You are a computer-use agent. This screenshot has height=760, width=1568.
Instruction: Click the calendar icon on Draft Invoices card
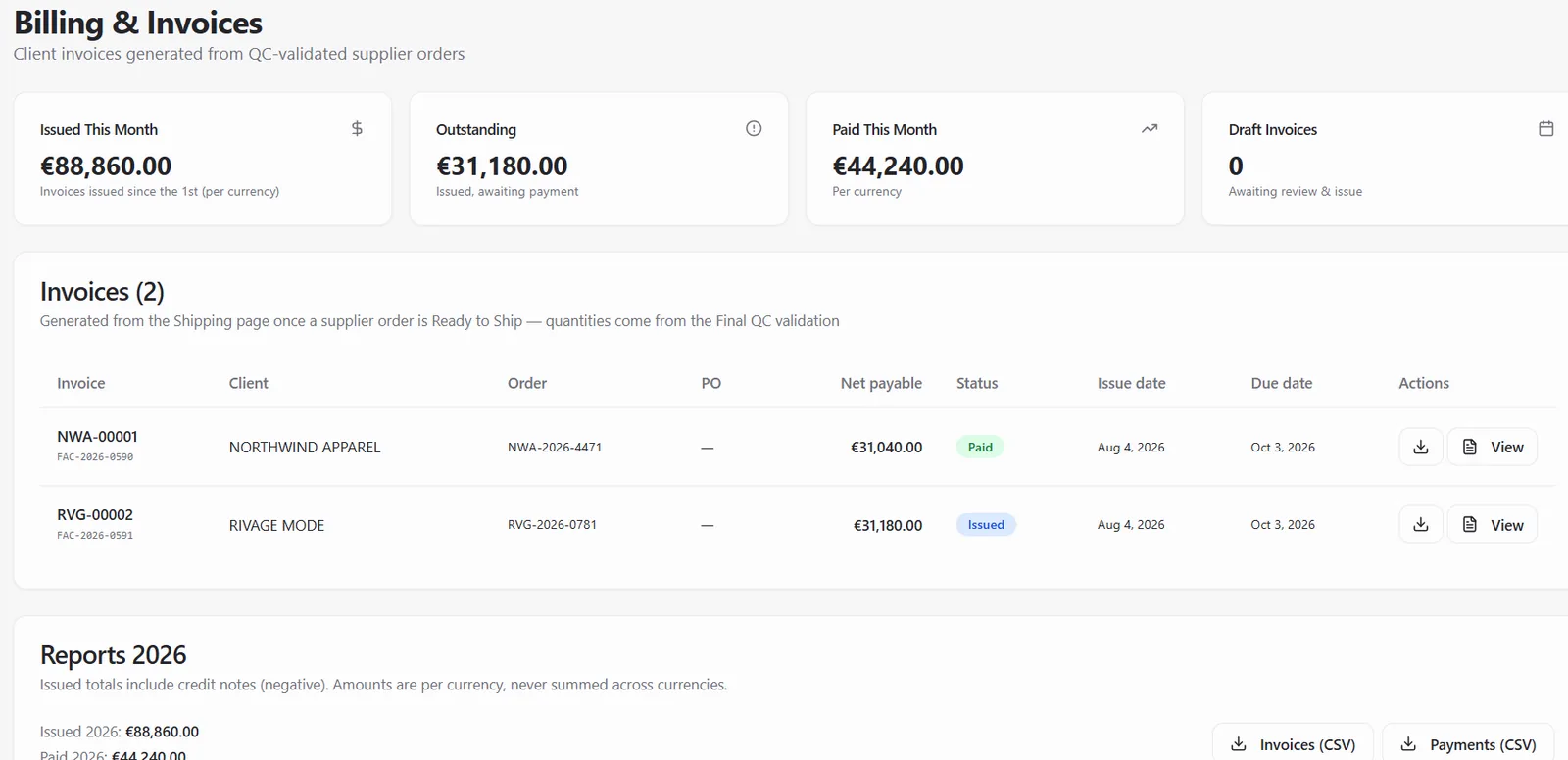[1546, 128]
